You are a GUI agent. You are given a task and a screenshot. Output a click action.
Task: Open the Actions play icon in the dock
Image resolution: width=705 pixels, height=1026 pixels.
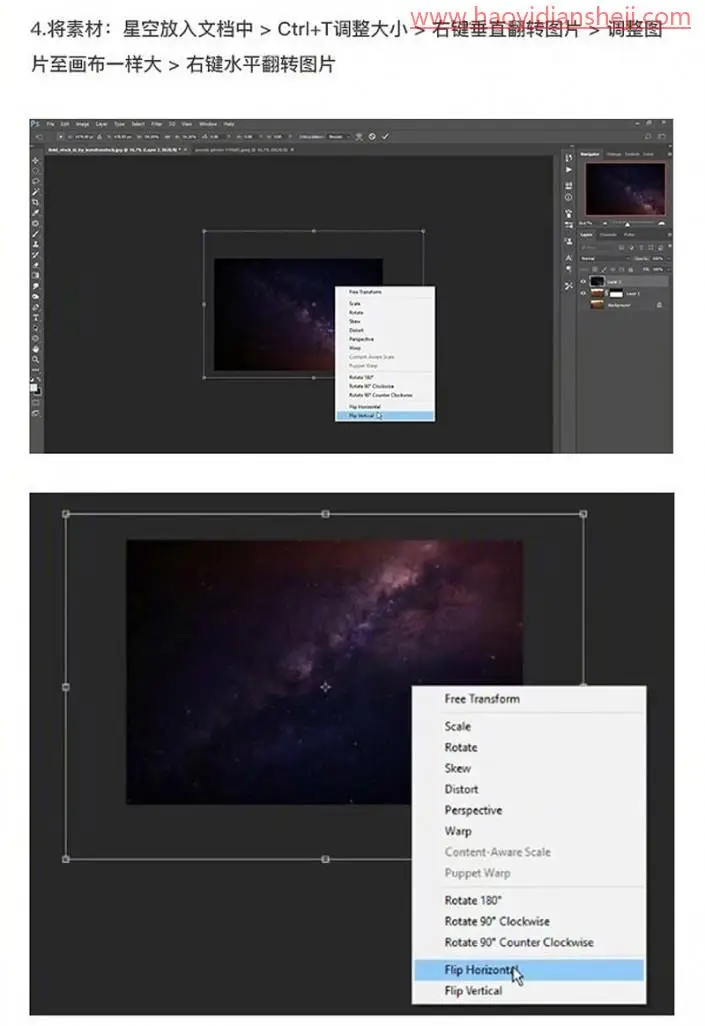pyautogui.click(x=569, y=169)
